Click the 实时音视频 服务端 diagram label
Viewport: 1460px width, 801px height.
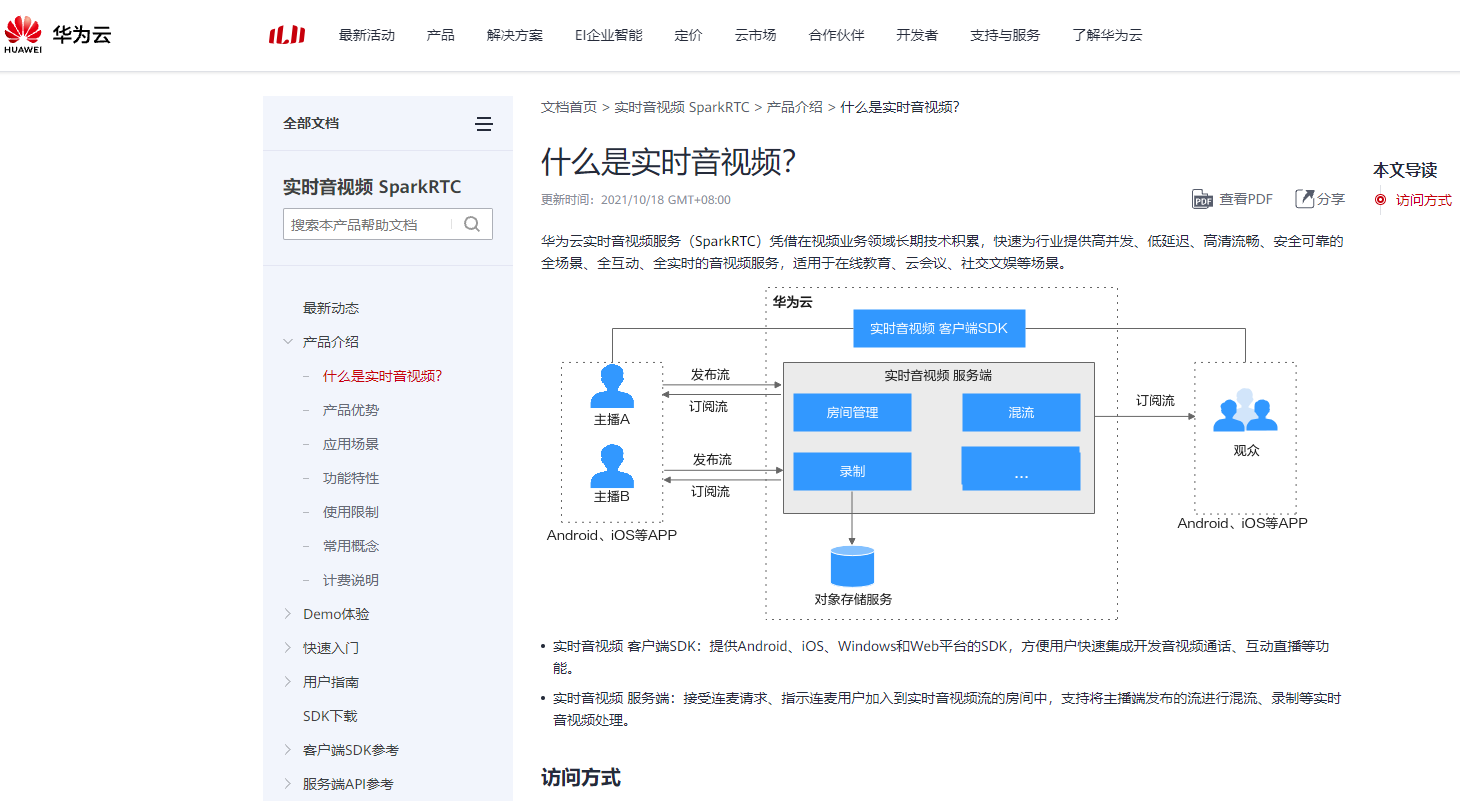pos(938,376)
